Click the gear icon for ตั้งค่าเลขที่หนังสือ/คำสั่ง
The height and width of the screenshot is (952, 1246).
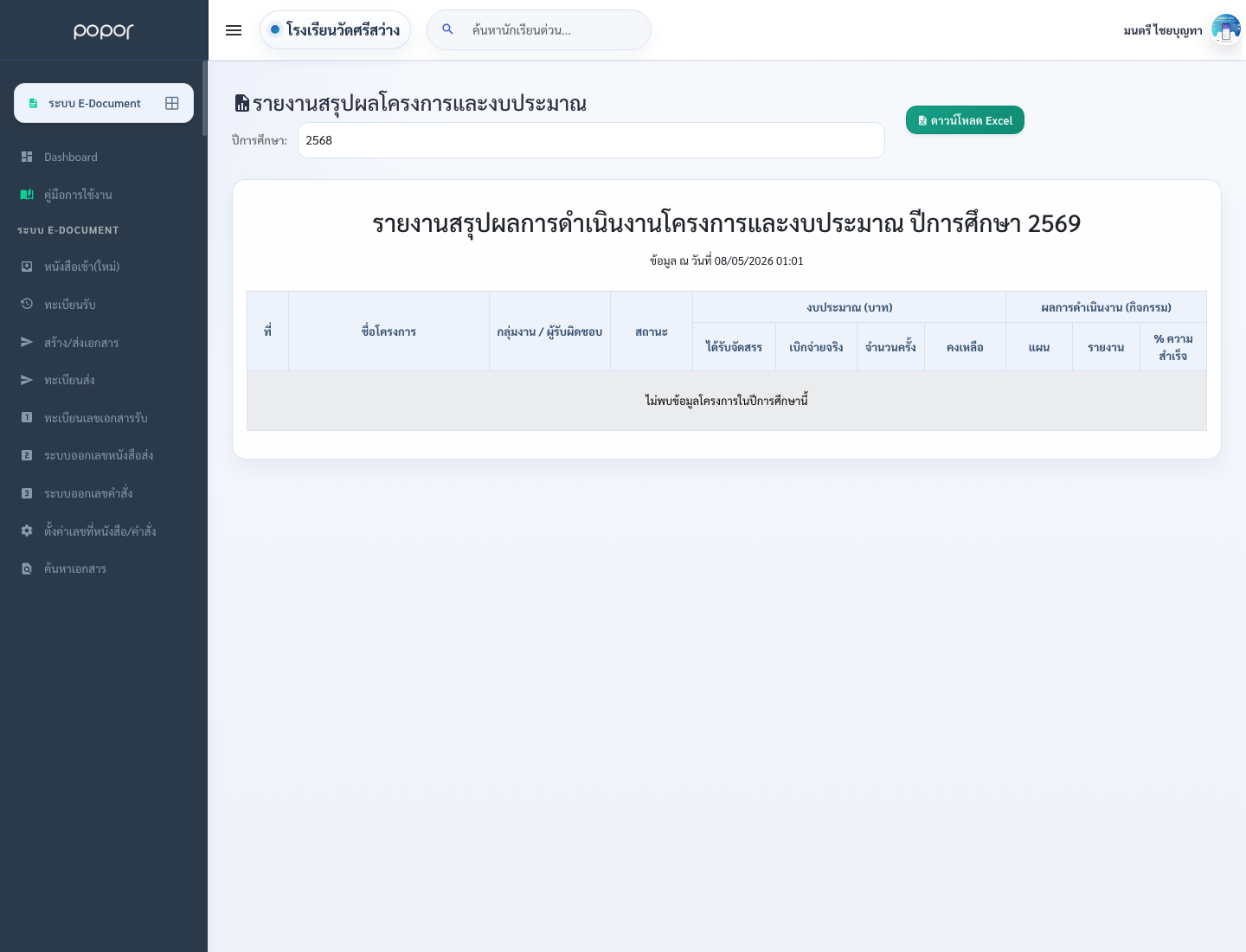27,531
